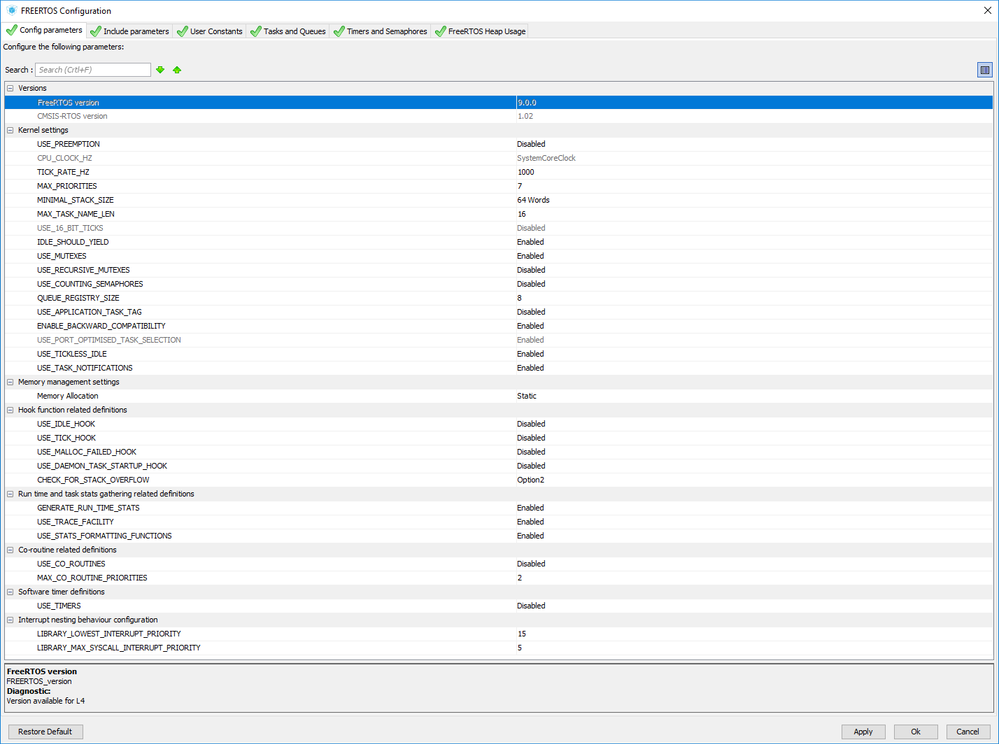Click the USE_MUTEXES Enabled value
The height and width of the screenshot is (744, 999).
pyautogui.click(x=531, y=257)
